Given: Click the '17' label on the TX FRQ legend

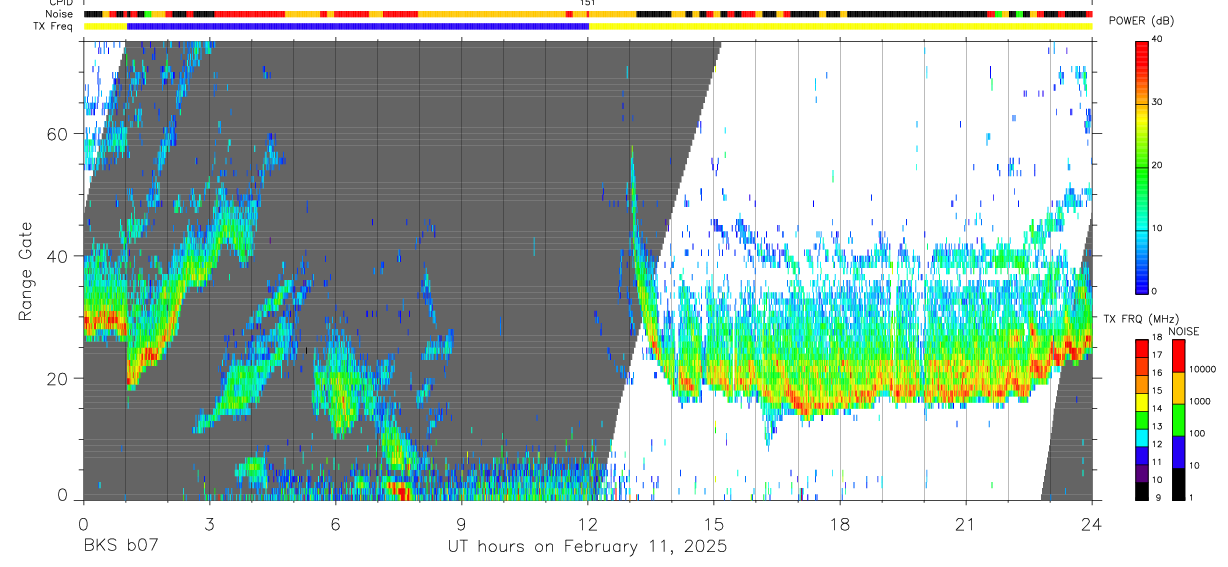Looking at the screenshot, I should (x=1157, y=354).
